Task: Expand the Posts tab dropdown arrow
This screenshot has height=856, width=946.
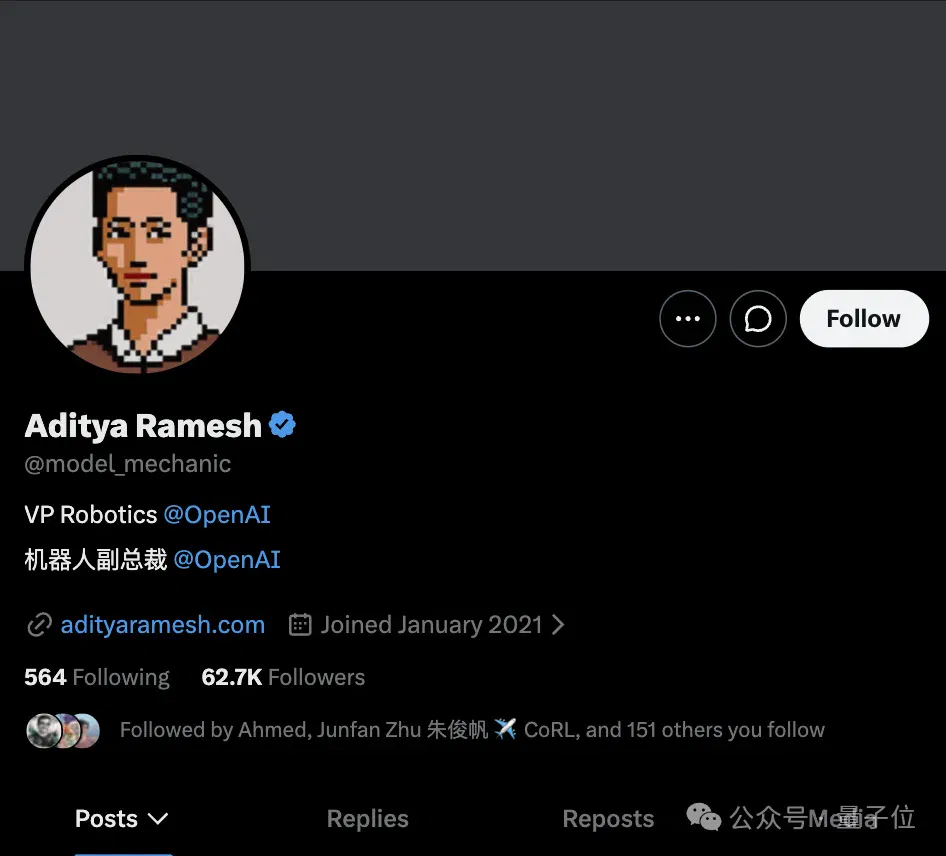Action: pos(158,819)
